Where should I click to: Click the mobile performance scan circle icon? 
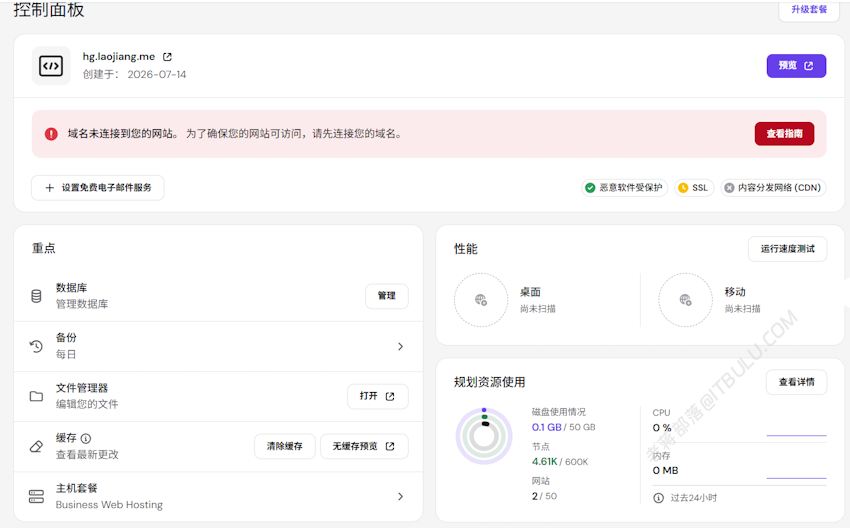[x=685, y=300]
